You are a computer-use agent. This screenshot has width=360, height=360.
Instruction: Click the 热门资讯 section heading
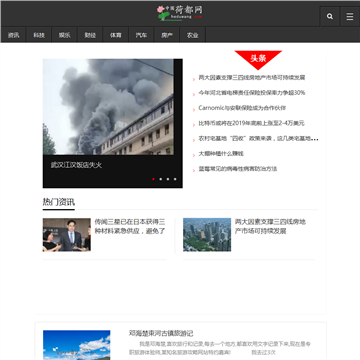tap(59, 202)
